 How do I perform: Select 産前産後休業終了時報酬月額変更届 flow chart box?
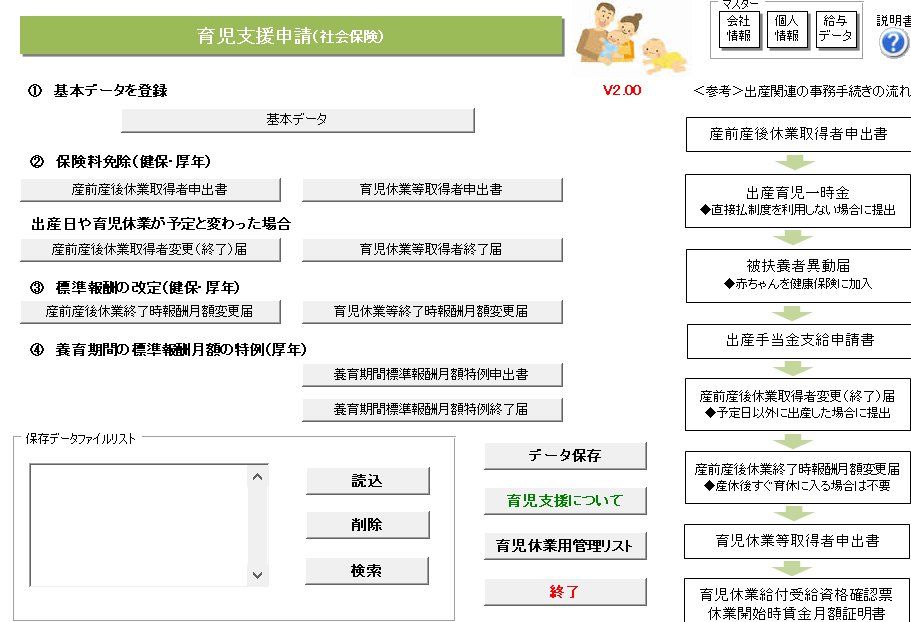click(x=798, y=477)
